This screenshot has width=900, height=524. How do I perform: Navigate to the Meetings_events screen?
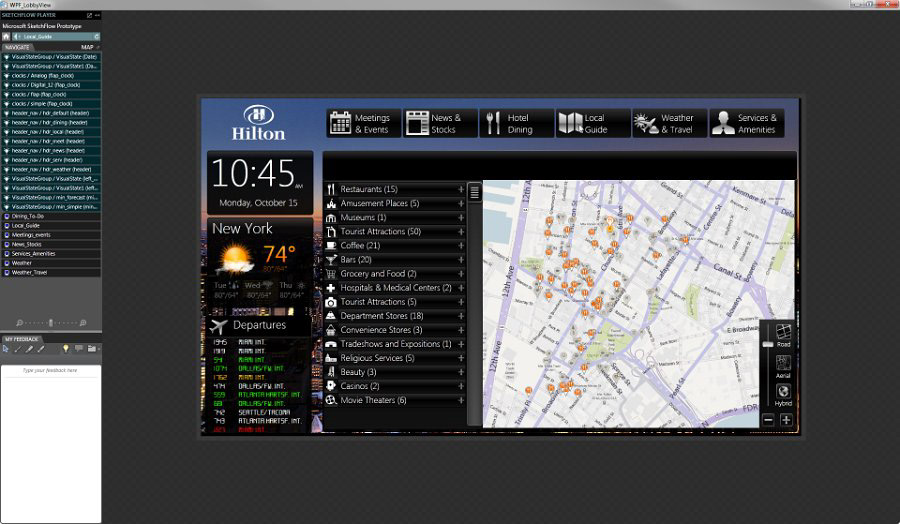(x=51, y=235)
